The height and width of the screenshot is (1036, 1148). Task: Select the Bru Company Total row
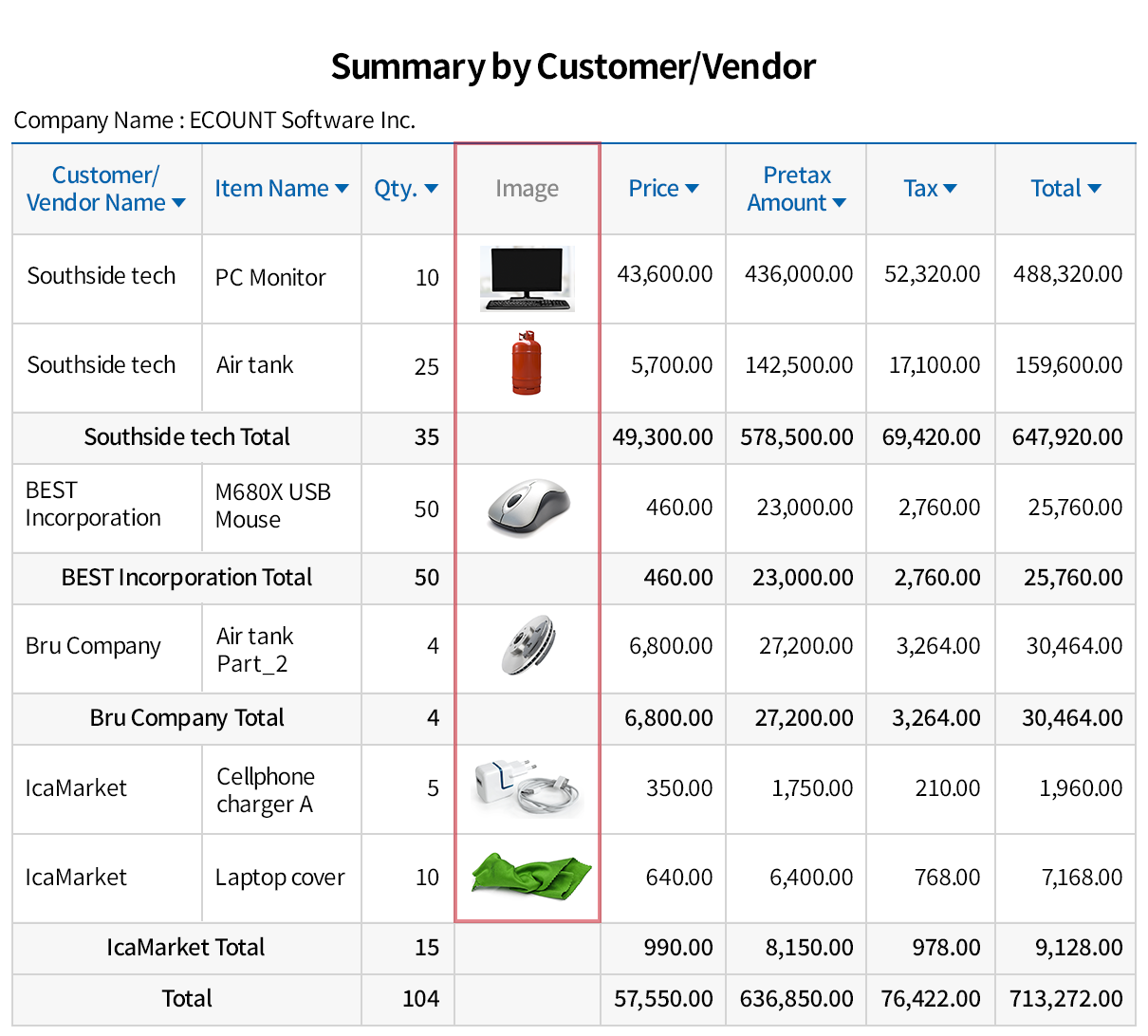(187, 718)
